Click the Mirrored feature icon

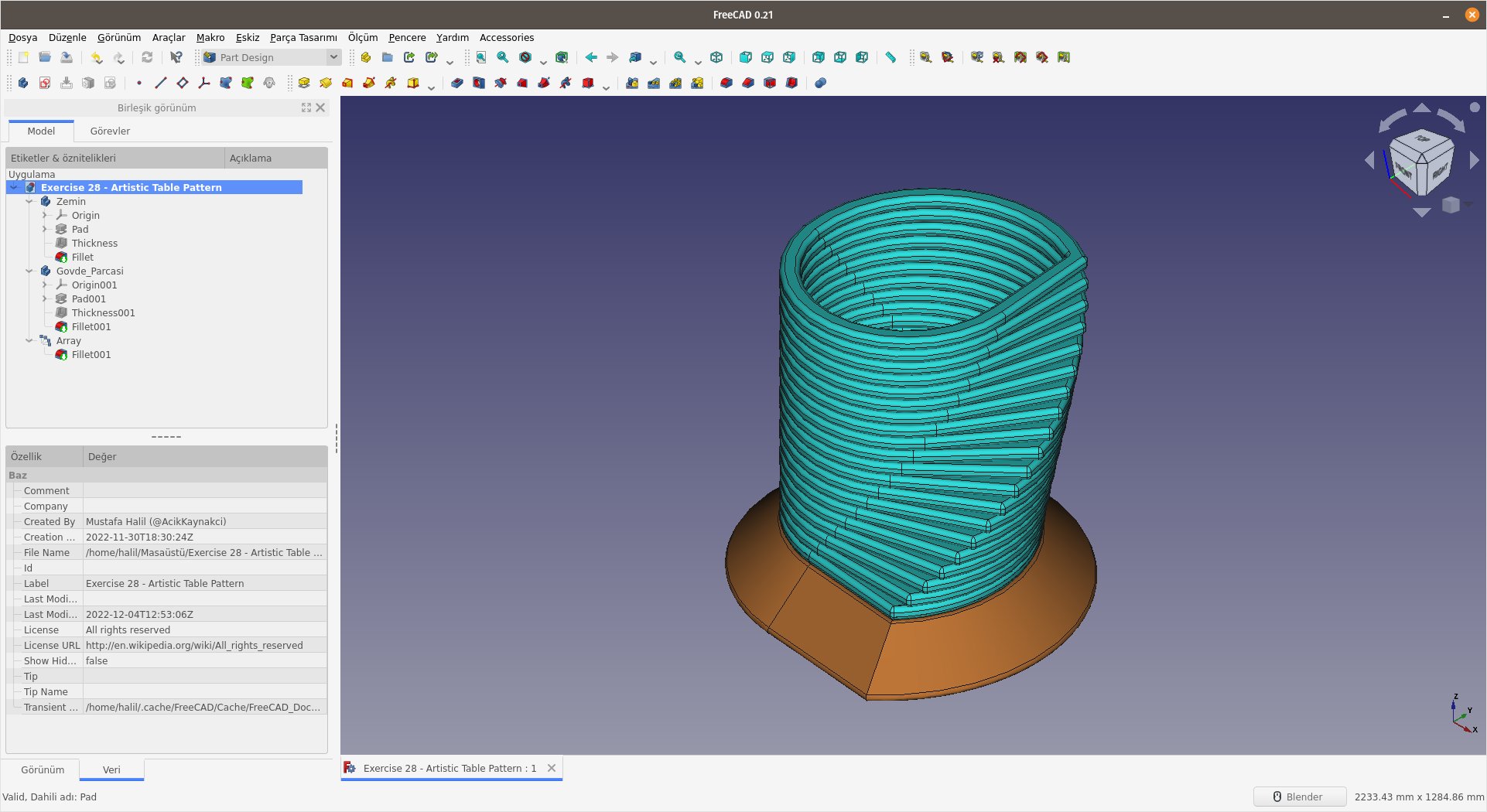pos(632,83)
